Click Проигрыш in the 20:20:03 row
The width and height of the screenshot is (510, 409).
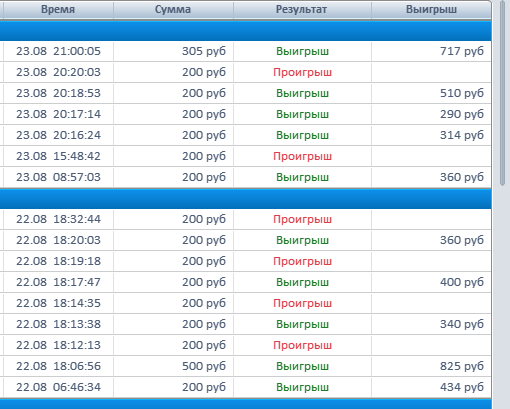[302, 72]
